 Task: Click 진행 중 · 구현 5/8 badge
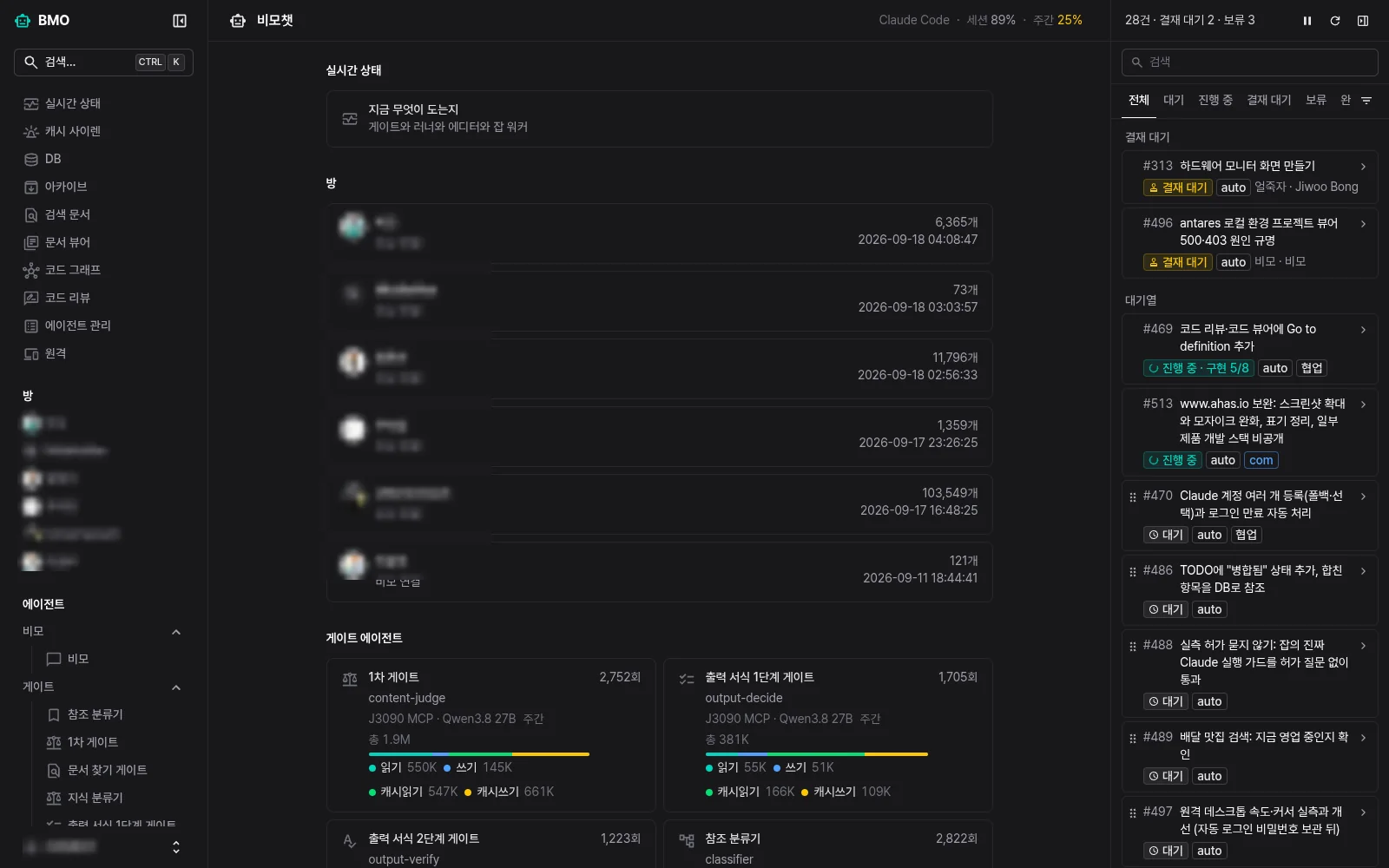click(x=1199, y=368)
